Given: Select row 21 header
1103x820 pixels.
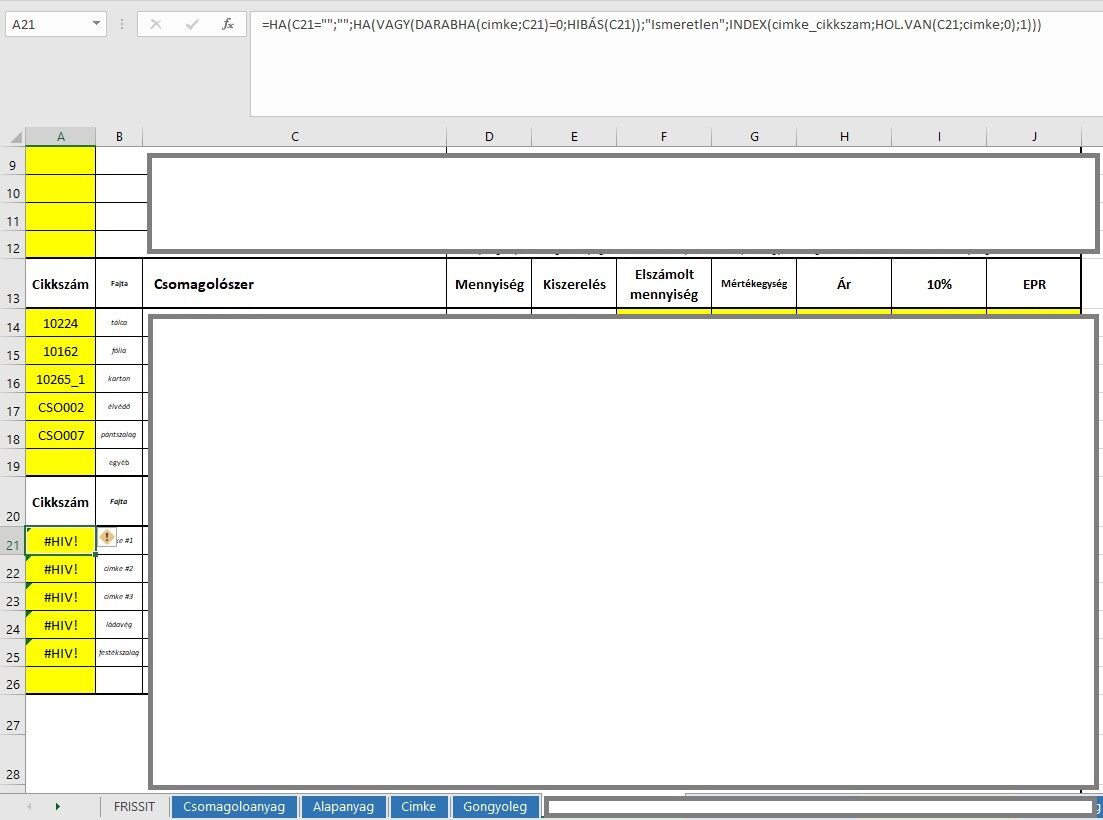Looking at the screenshot, I should (x=13, y=541).
